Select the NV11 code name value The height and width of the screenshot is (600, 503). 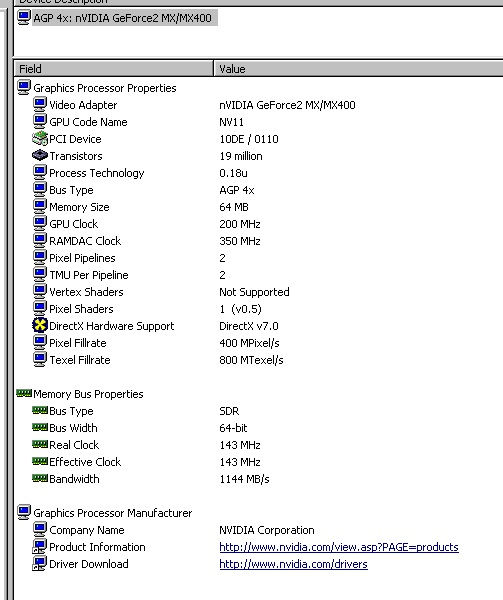click(x=231, y=122)
